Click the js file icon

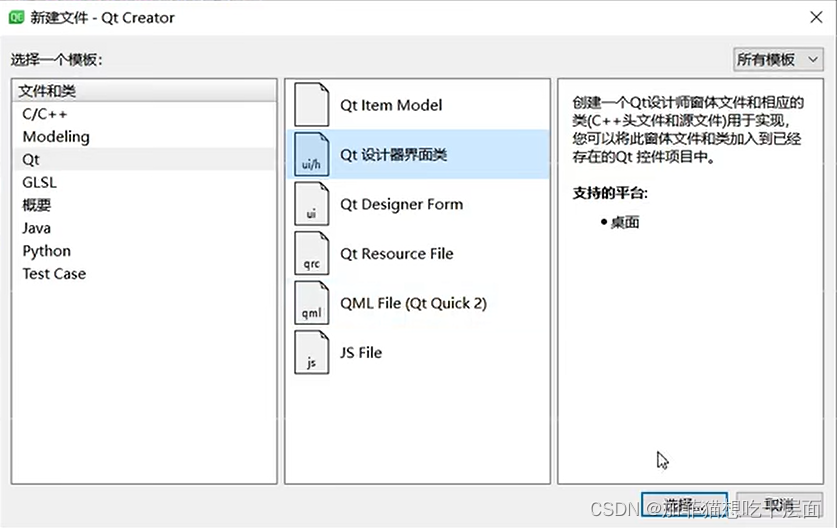(312, 352)
